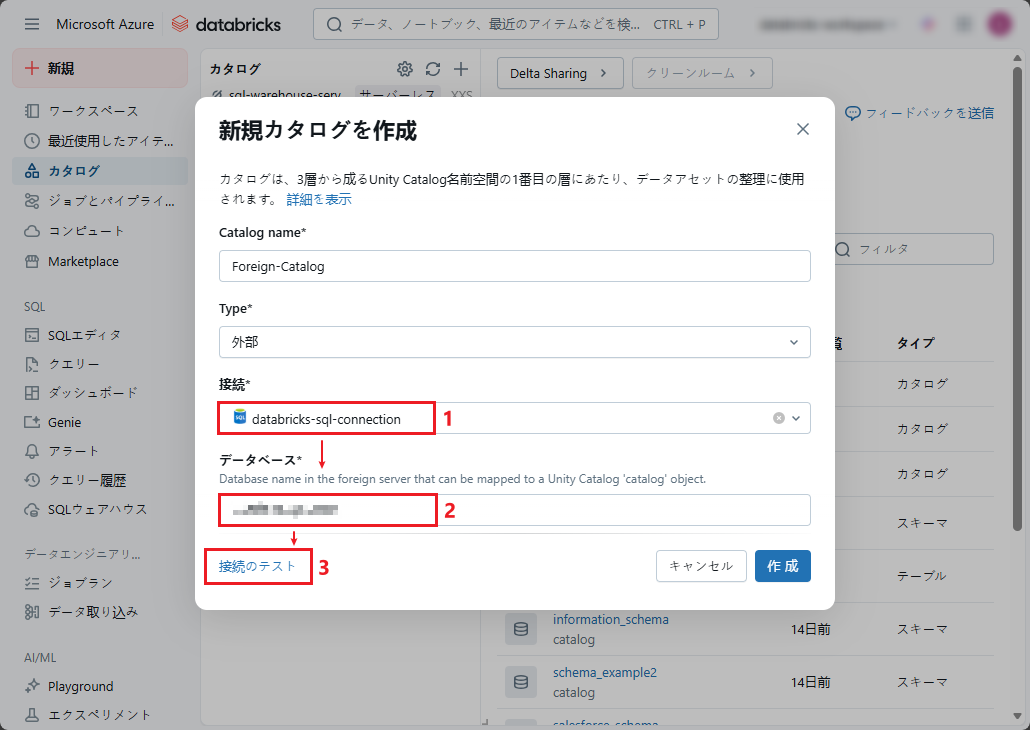Click the 接続のテスト link
Image resolution: width=1030 pixels, height=730 pixels.
[258, 566]
